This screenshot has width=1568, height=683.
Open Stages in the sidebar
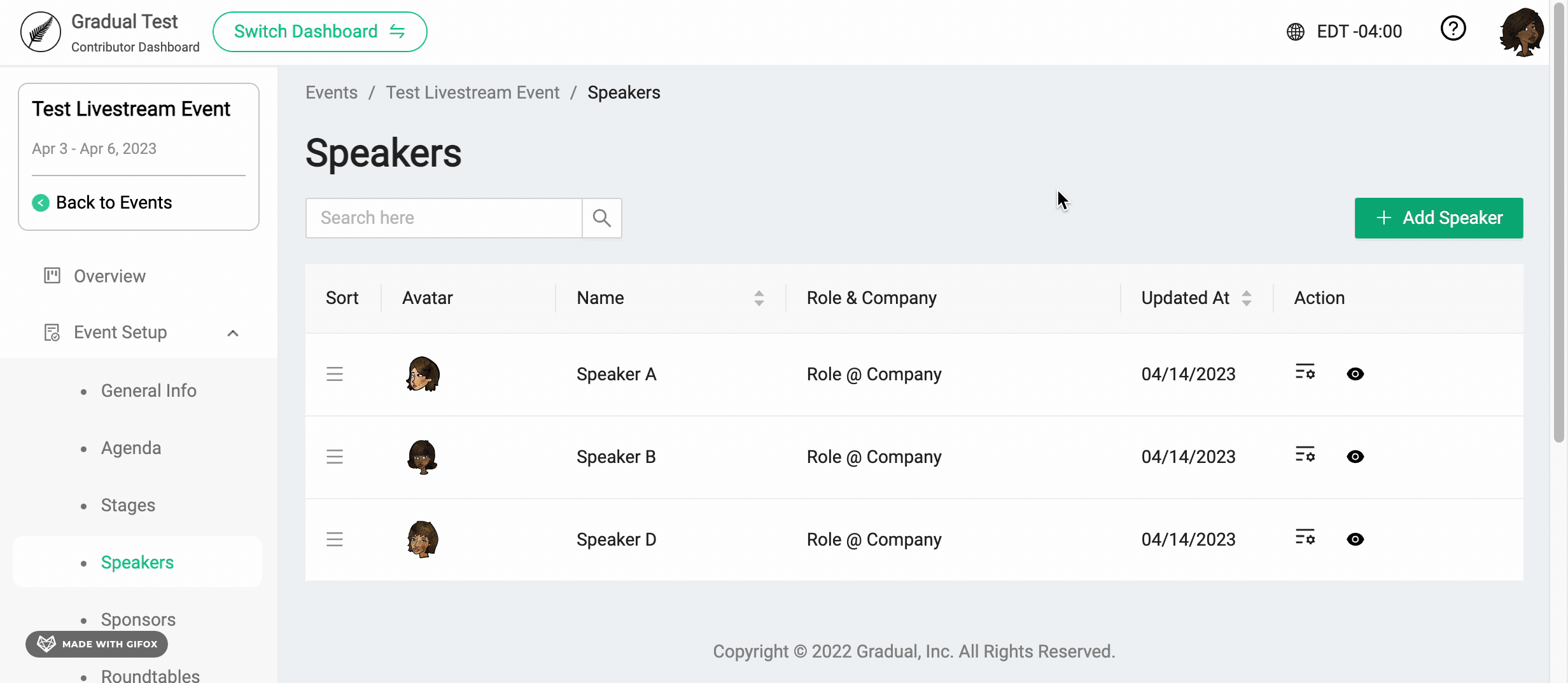128,505
